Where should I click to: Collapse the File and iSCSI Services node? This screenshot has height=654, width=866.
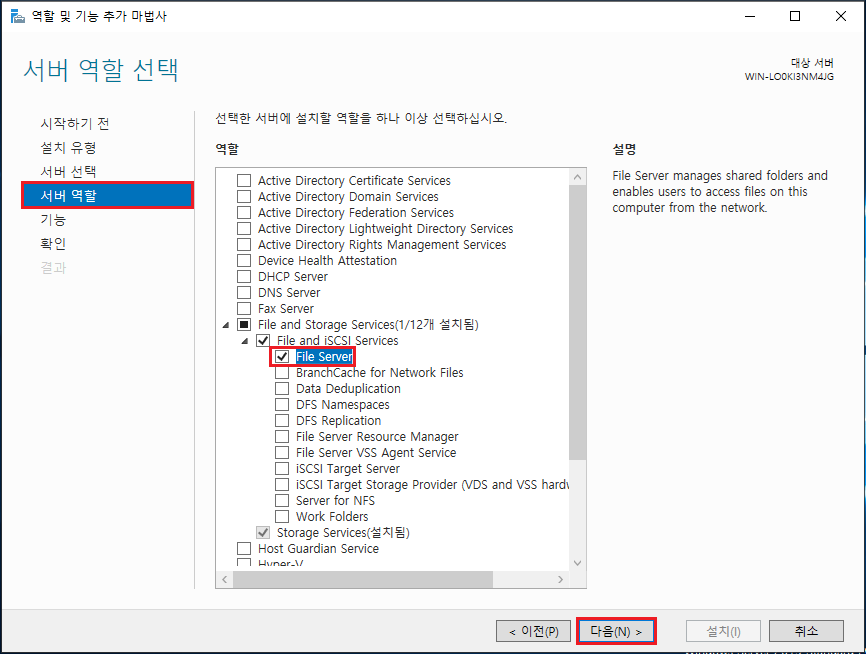pyautogui.click(x=244, y=340)
